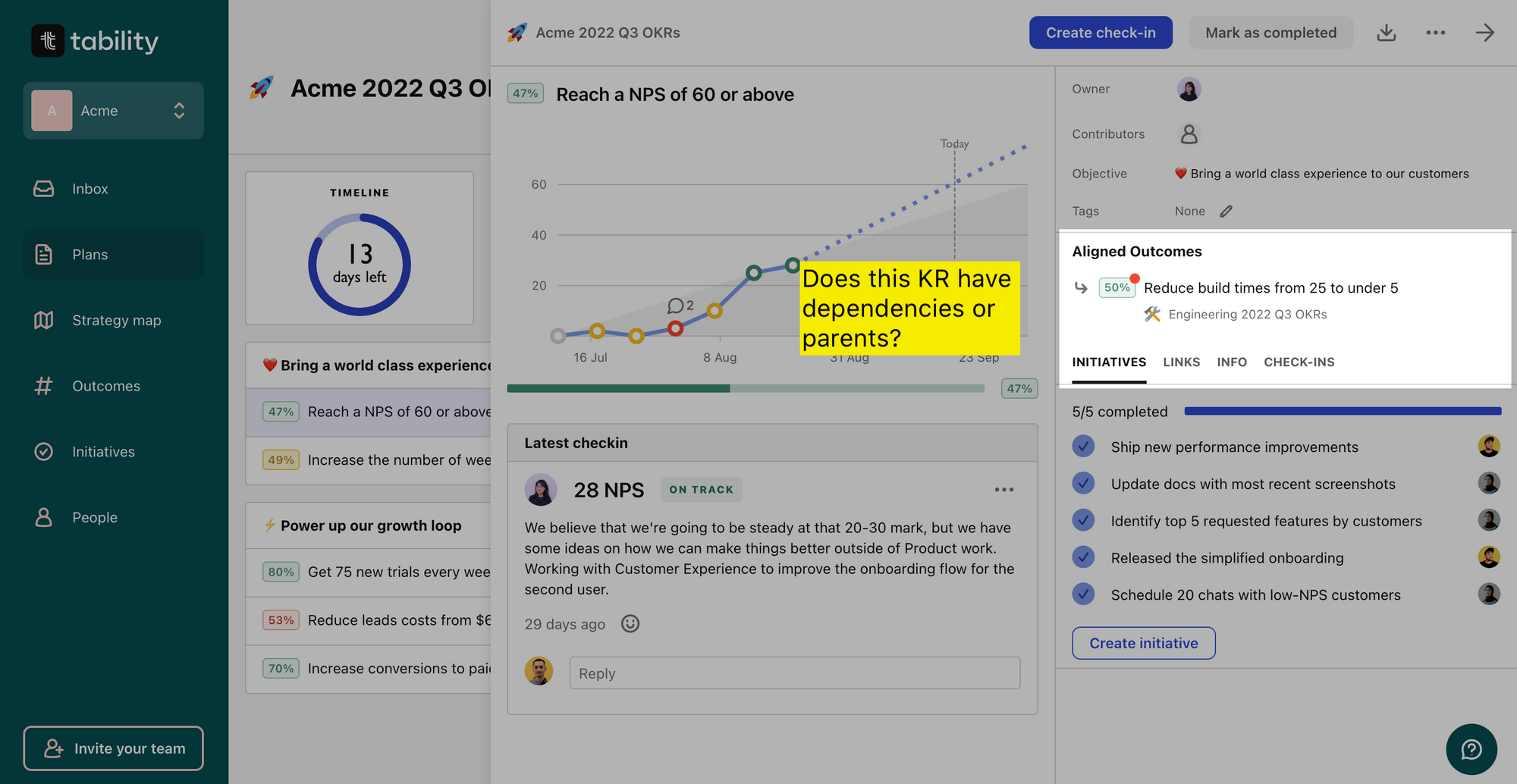Image resolution: width=1517 pixels, height=784 pixels.
Task: Click the owner avatar
Action: (x=1189, y=89)
